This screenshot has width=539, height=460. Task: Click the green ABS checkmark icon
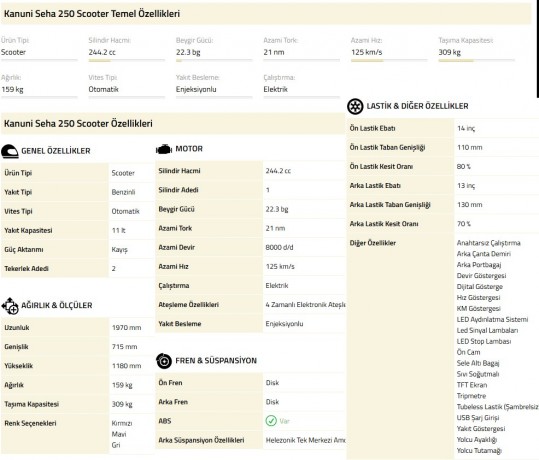coord(271,421)
